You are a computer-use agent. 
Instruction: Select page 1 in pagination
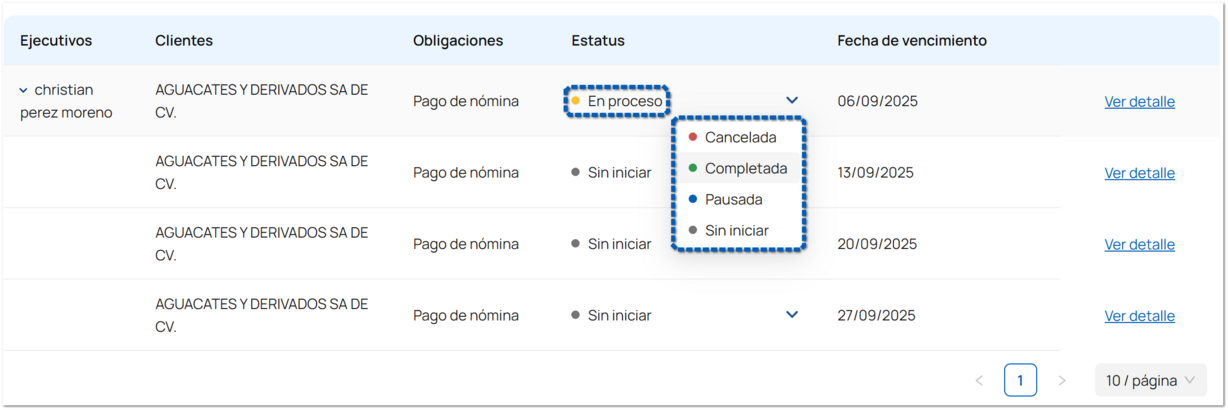(x=1020, y=380)
